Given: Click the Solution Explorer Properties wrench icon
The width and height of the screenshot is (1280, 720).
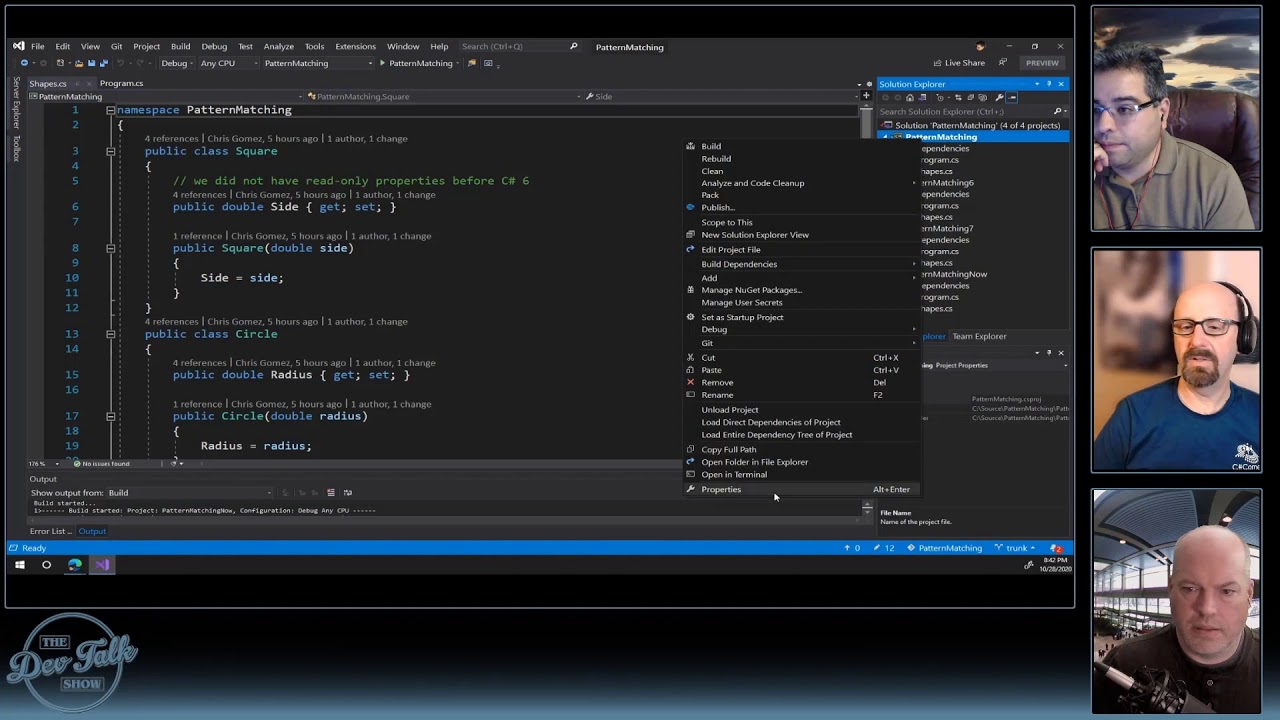Looking at the screenshot, I should point(999,98).
